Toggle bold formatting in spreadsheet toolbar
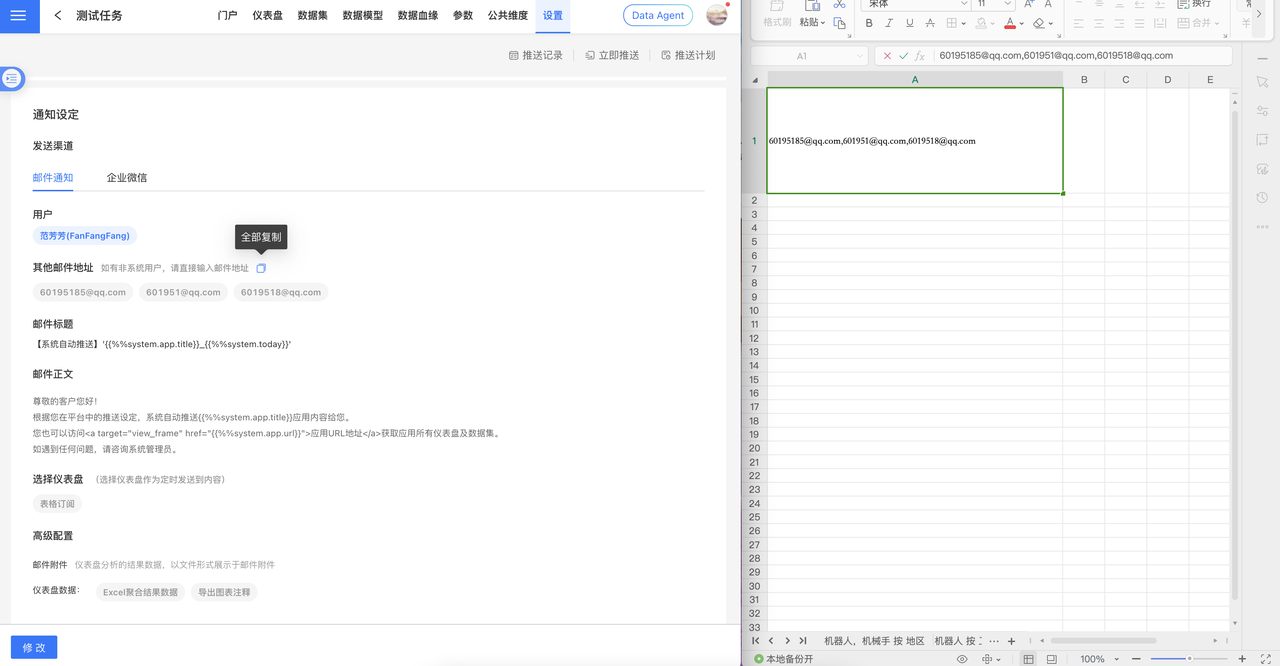The image size is (1280, 666). (x=869, y=23)
